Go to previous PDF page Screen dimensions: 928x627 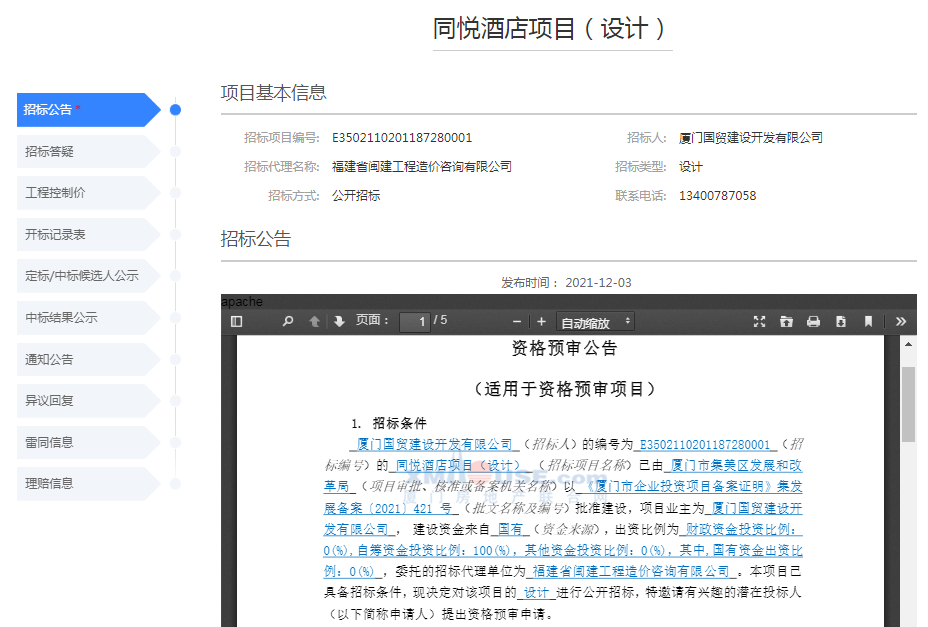click(x=314, y=321)
